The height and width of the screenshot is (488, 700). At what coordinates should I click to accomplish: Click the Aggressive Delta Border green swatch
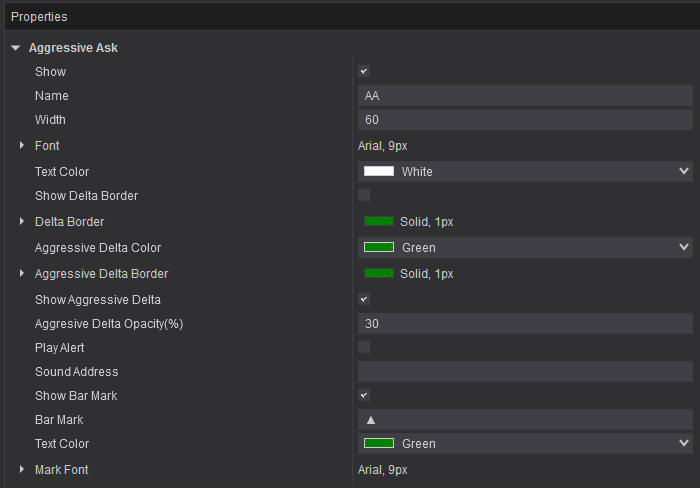(379, 274)
